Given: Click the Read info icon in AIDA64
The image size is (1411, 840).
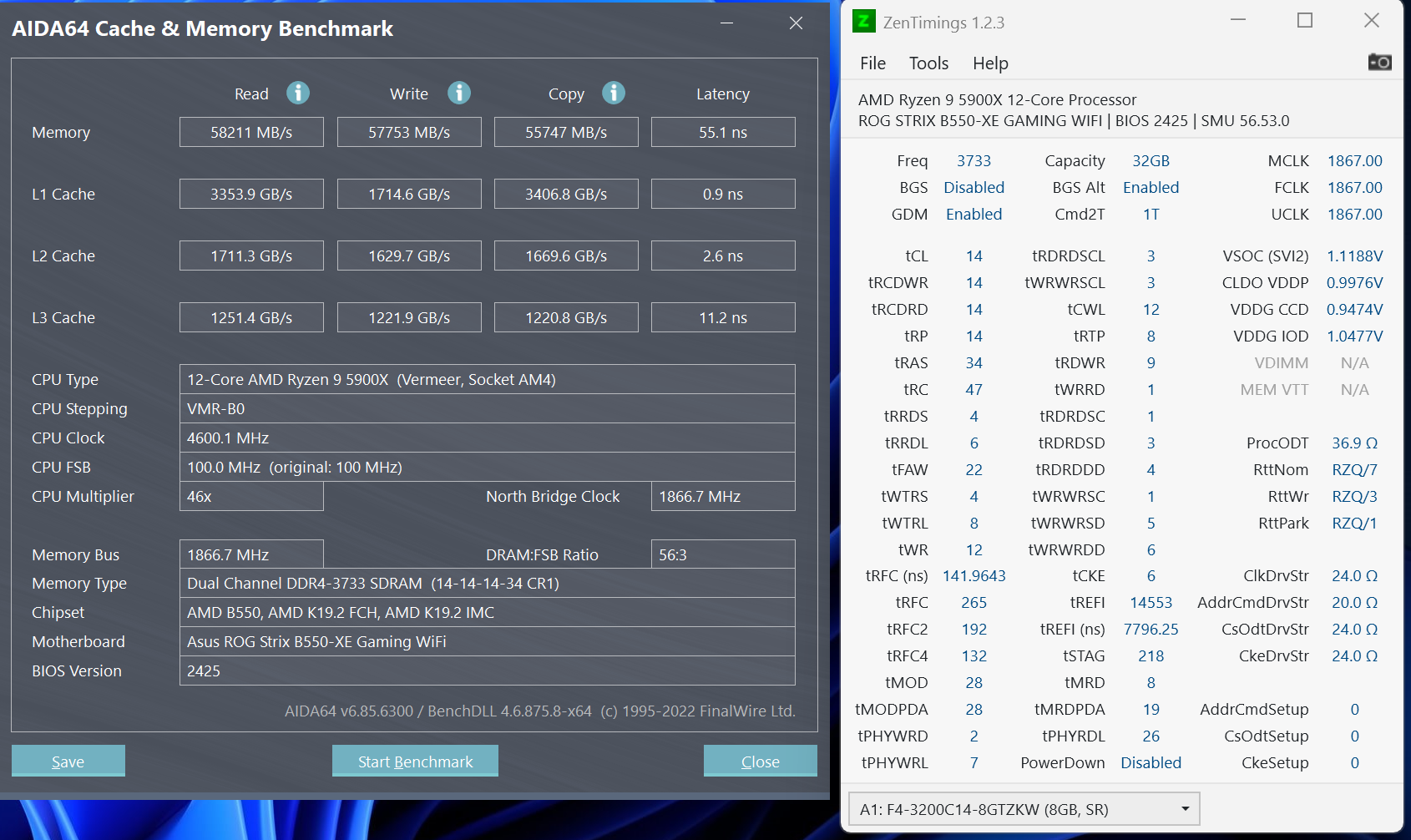Looking at the screenshot, I should pyautogui.click(x=298, y=93).
